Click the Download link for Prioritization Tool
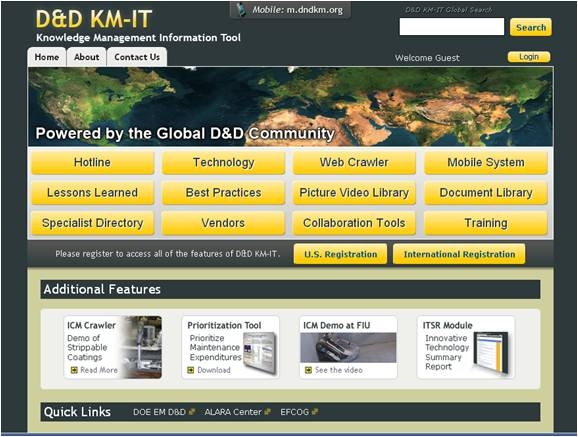 [214, 370]
